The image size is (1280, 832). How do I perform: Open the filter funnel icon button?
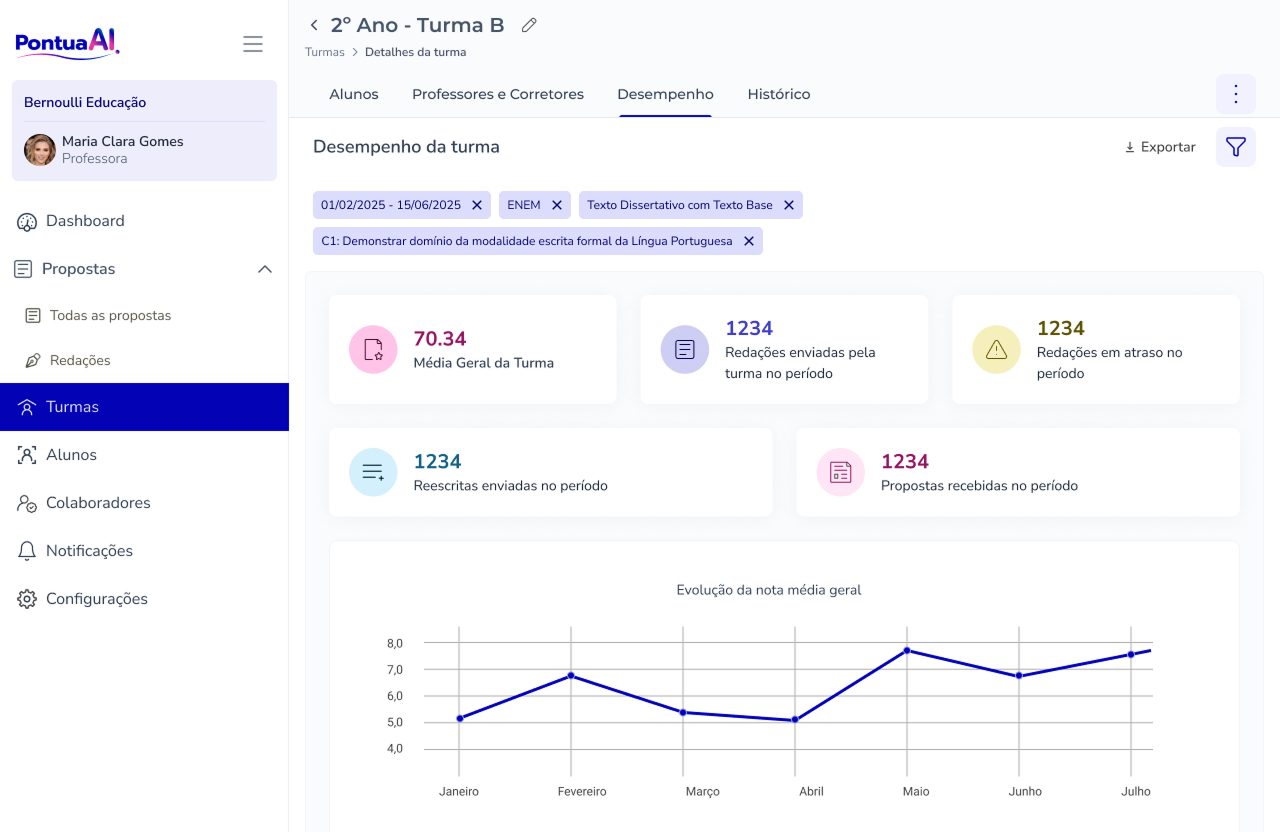tap(1236, 147)
